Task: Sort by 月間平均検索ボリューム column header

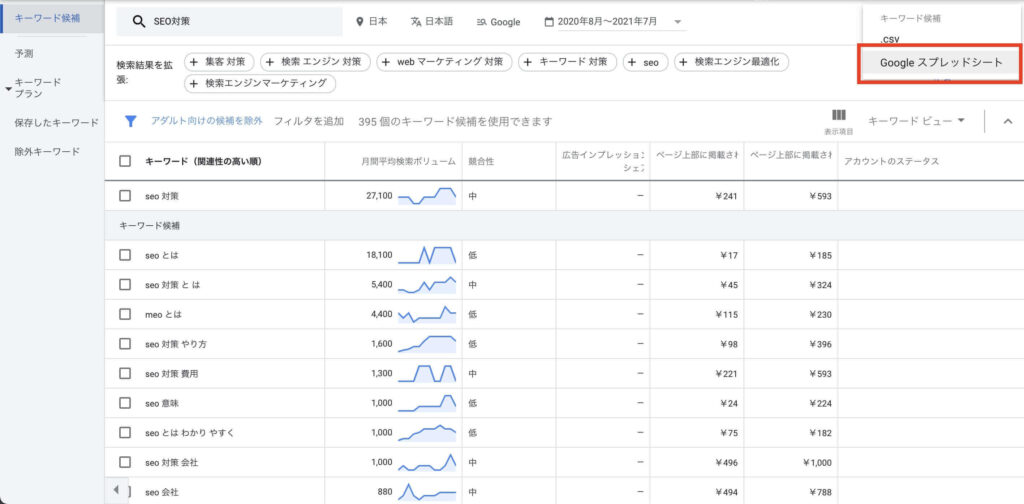Action: pos(408,161)
